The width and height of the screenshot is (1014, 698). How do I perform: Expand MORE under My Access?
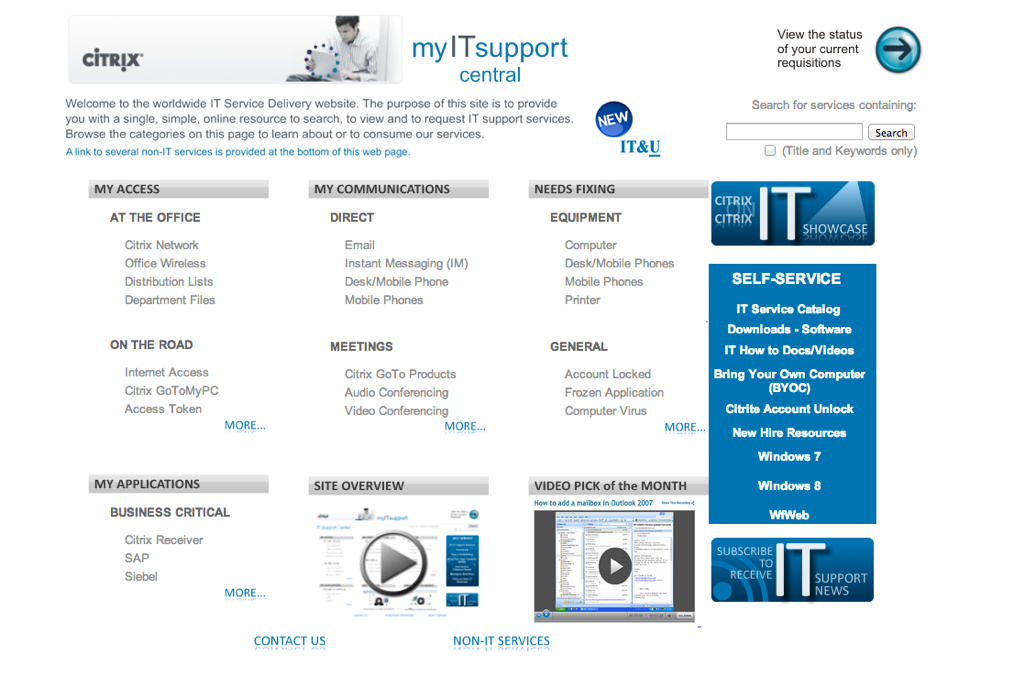[245, 425]
